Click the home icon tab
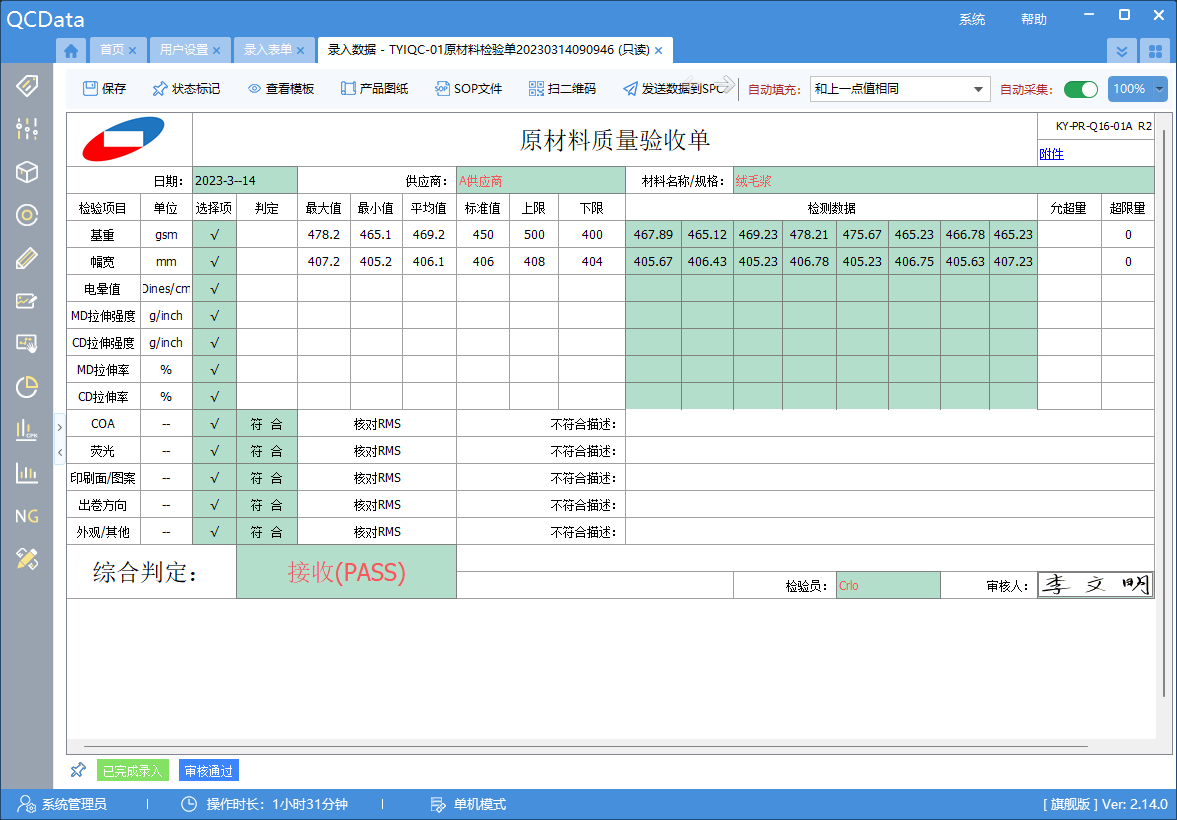This screenshot has width=1177, height=820. [x=71, y=50]
